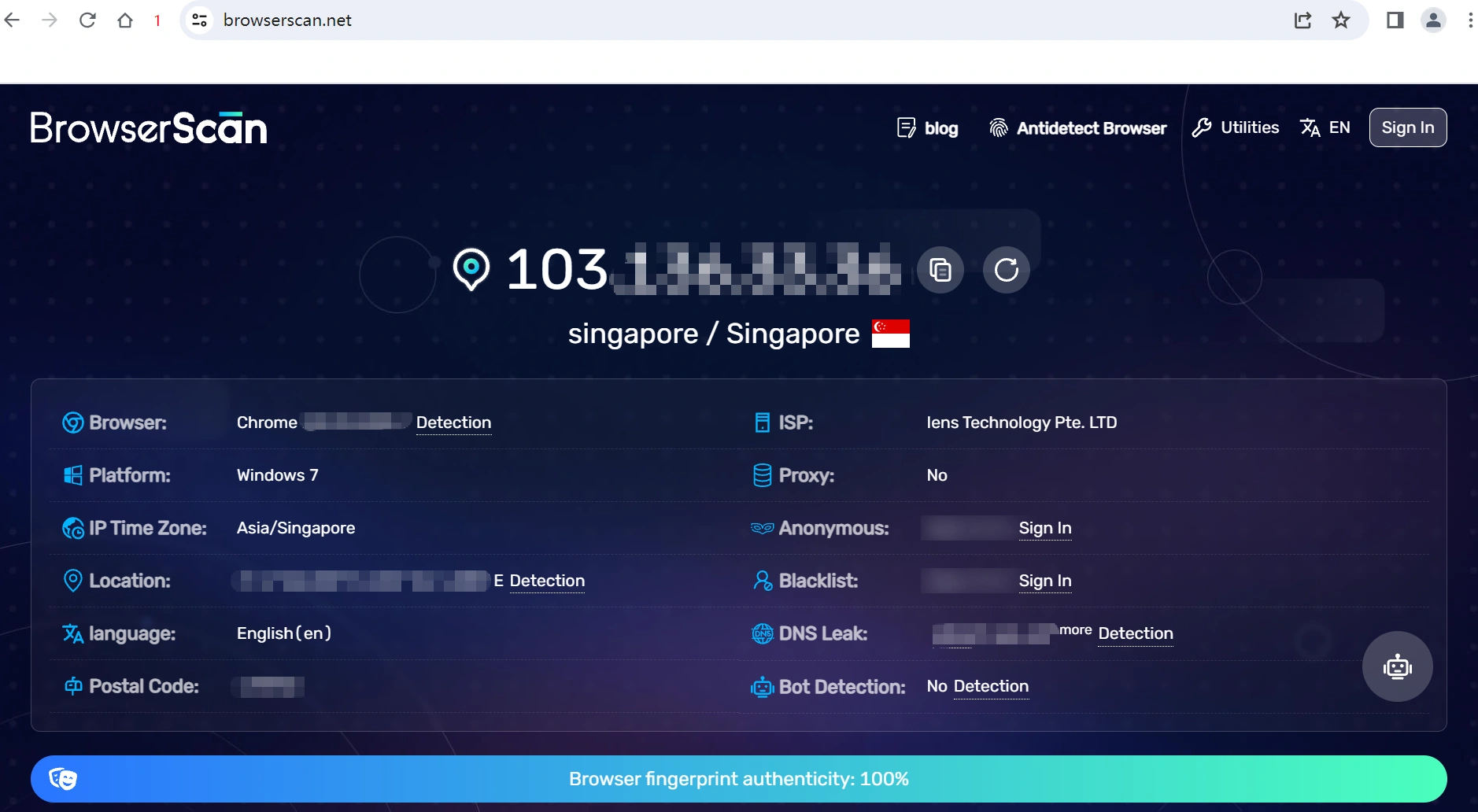1478x812 pixels.
Task: Sign in to view Blacklist status
Action: click(x=1045, y=581)
